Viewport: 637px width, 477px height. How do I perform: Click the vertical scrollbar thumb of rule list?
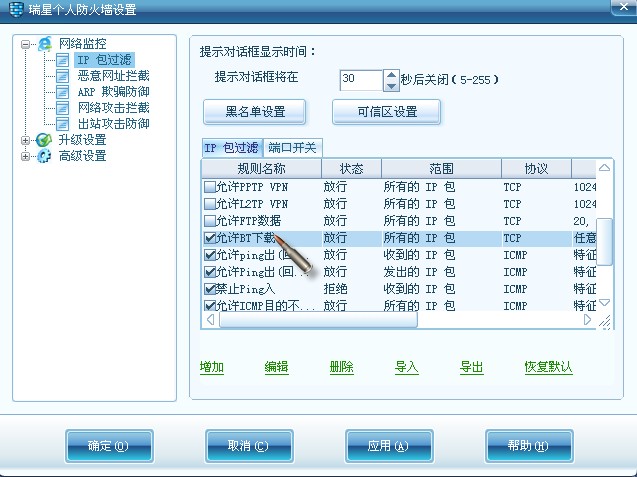604,242
